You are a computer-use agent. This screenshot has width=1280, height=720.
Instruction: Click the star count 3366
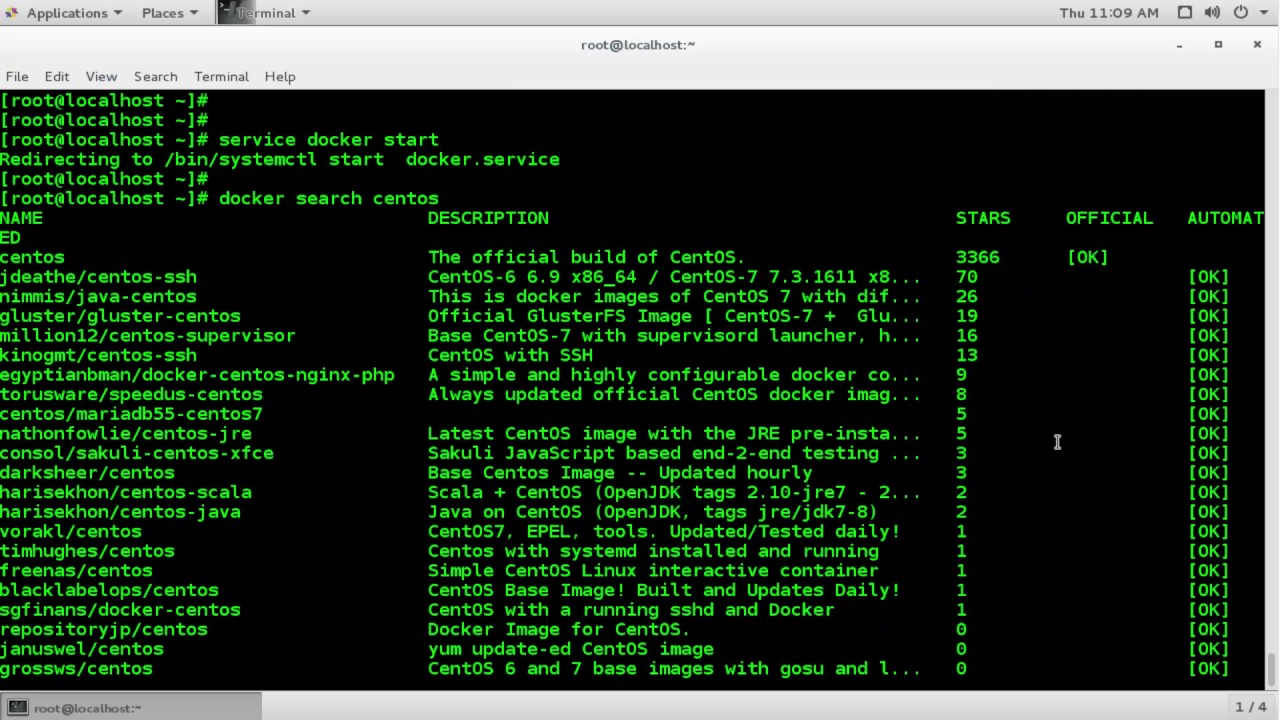[977, 257]
